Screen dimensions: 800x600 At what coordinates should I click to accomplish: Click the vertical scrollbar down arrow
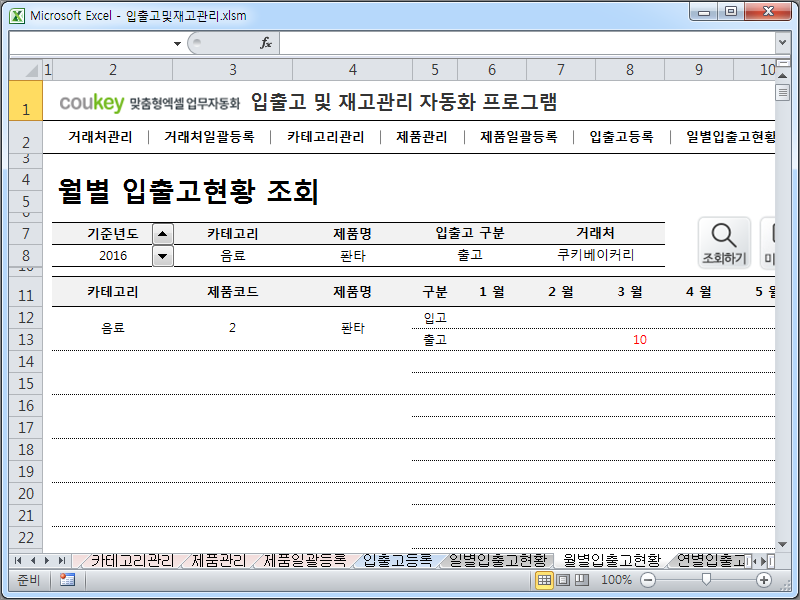(x=782, y=545)
